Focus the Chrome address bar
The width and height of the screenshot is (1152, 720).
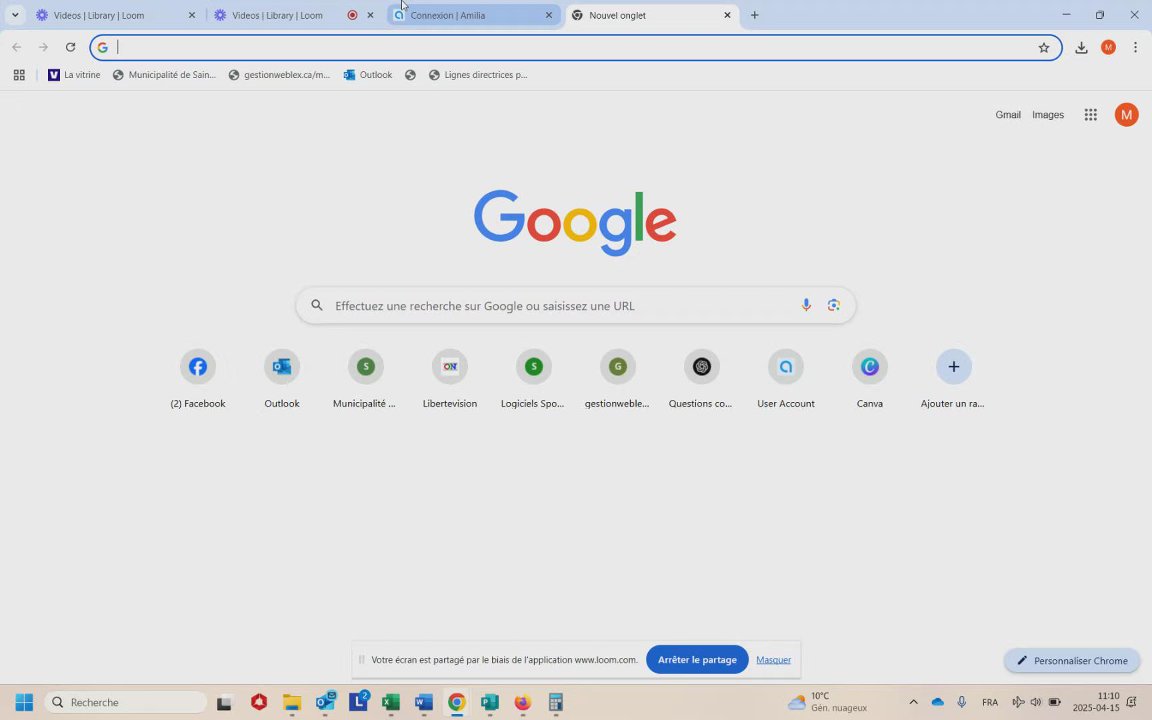[577, 48]
